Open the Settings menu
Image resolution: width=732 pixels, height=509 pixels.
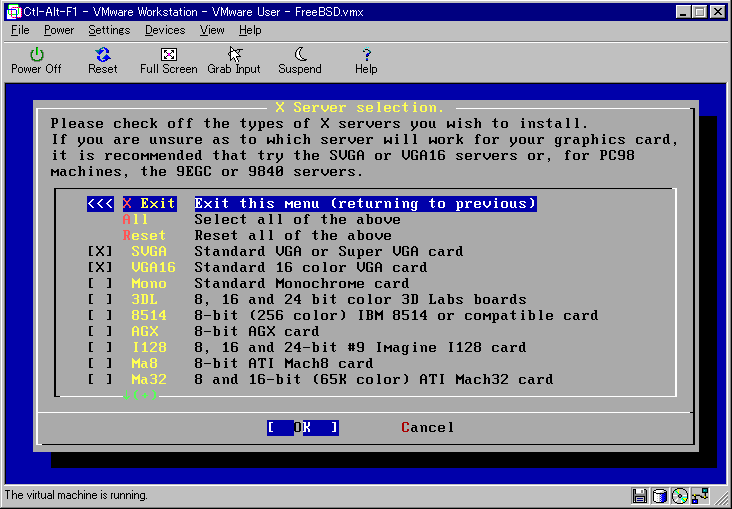click(109, 30)
